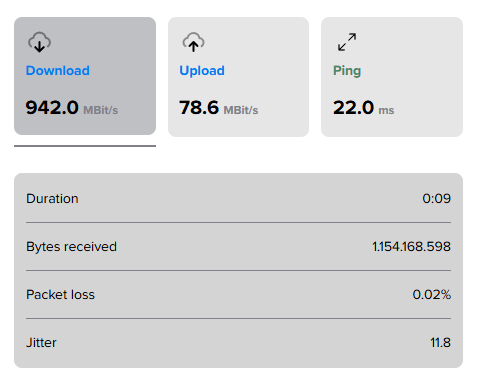
Task: Click the 22.0 ms ping value
Action: click(x=364, y=108)
